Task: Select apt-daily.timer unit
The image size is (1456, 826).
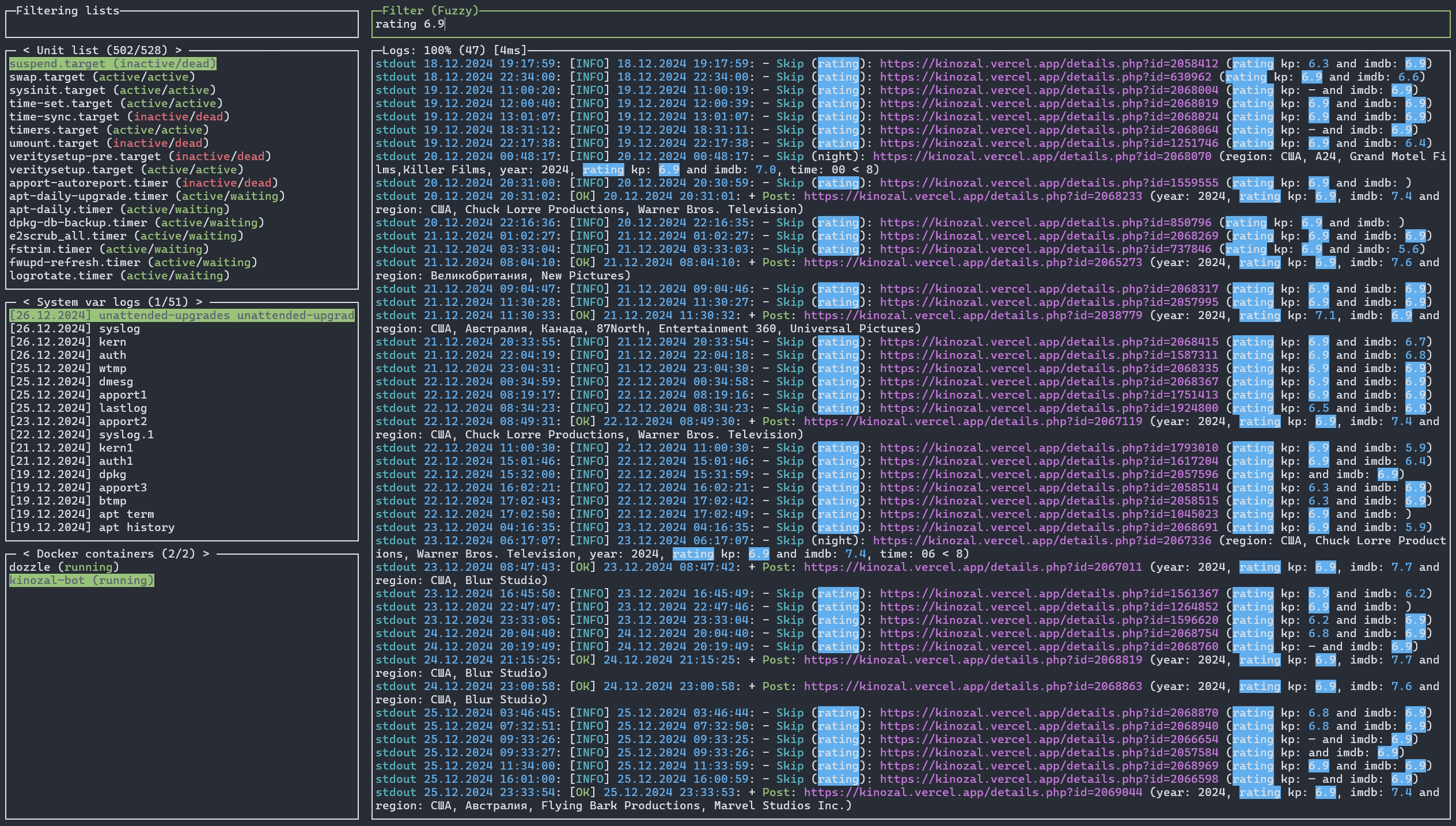Action: click(x=119, y=210)
